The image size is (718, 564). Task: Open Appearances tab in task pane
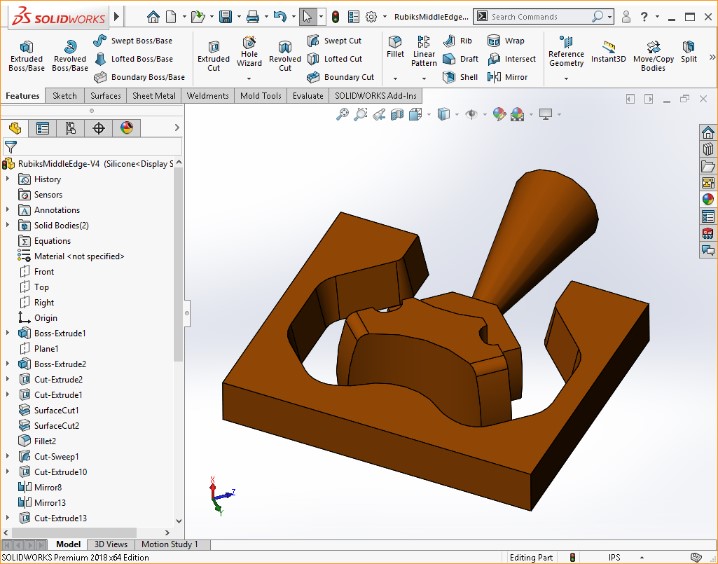click(x=708, y=200)
